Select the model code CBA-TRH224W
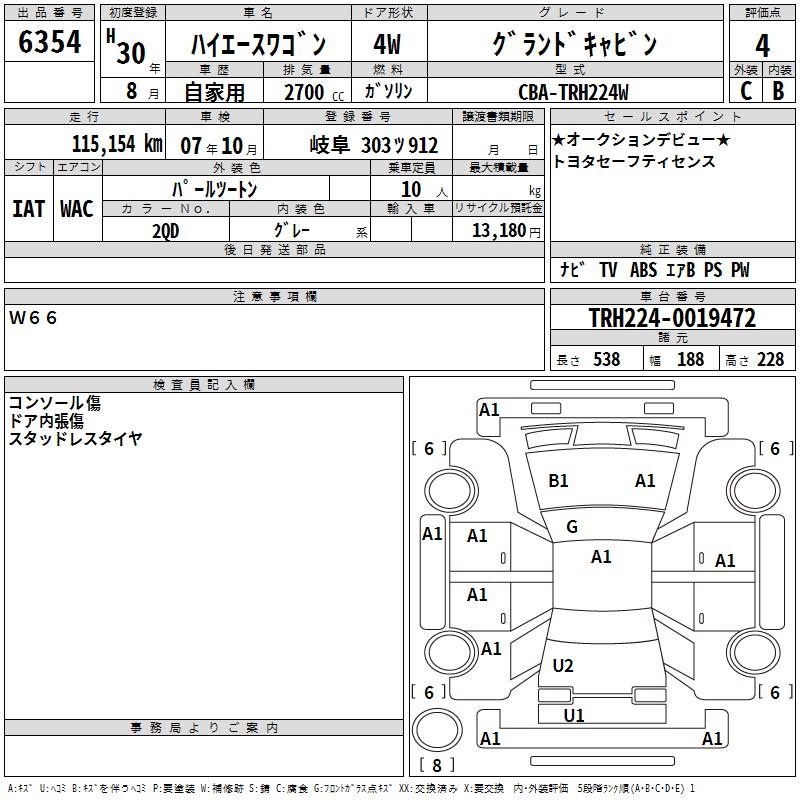Screen dimensions: 800x800 click(x=573, y=92)
